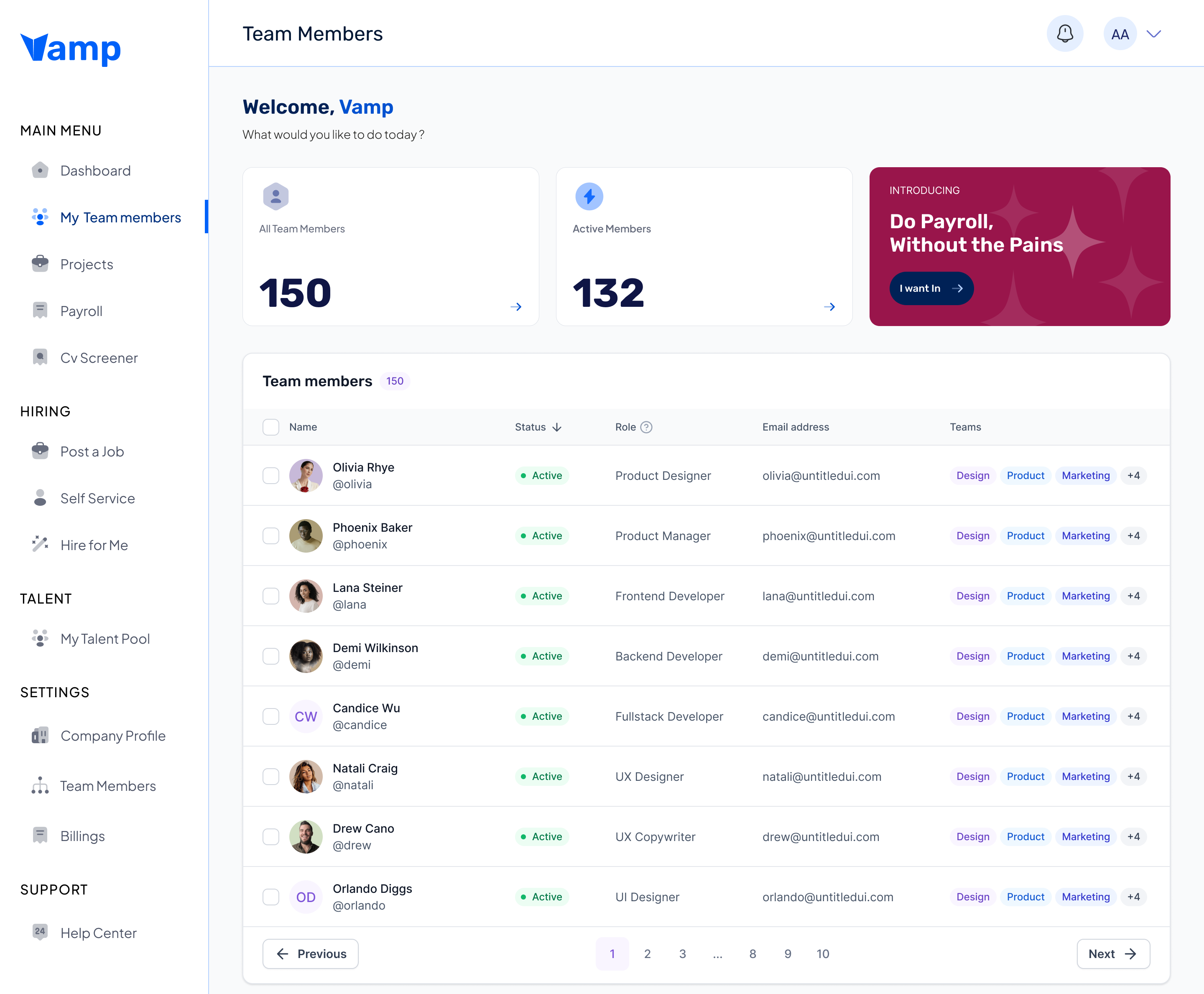The image size is (1204, 994).
Task: Click the Team Members org-chart icon
Action: 40,785
